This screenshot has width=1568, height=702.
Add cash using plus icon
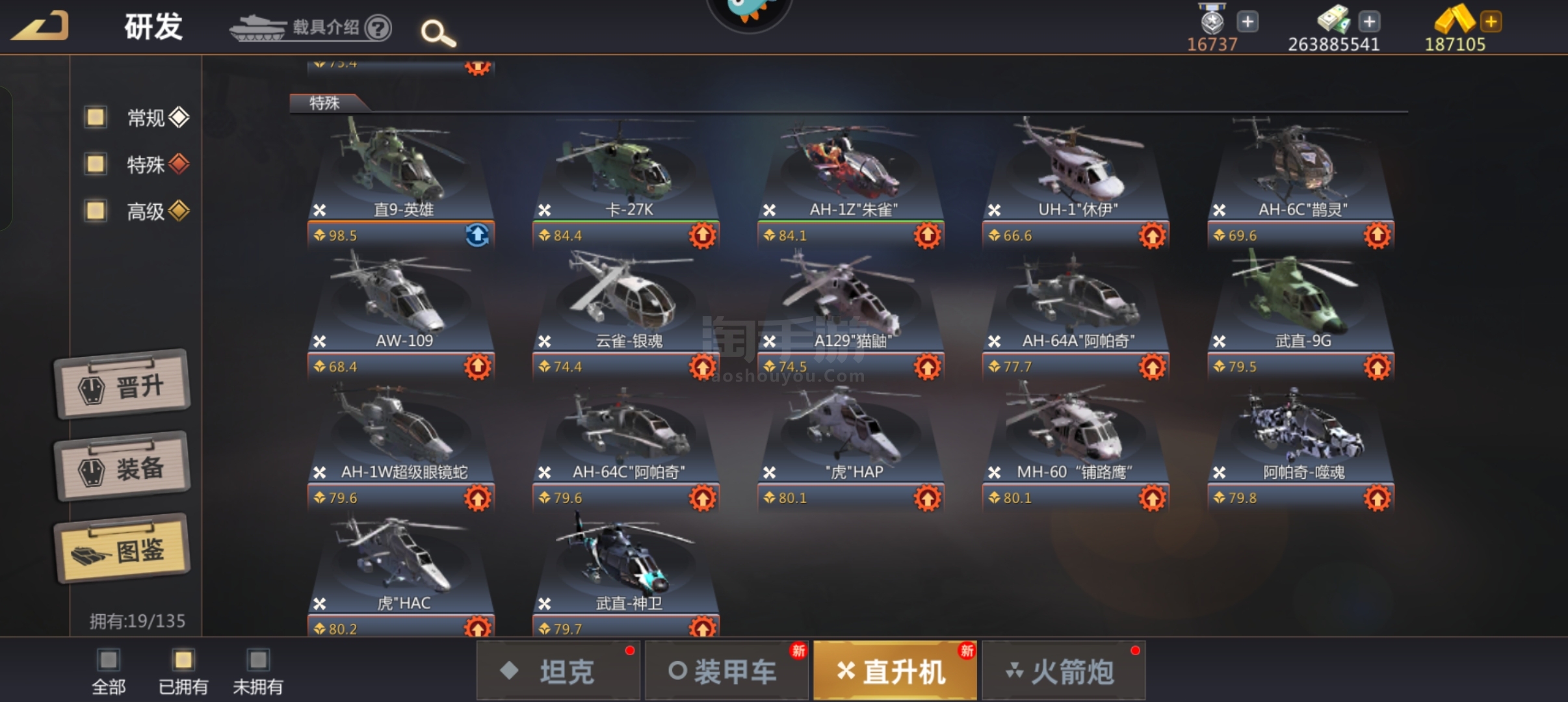[1369, 21]
